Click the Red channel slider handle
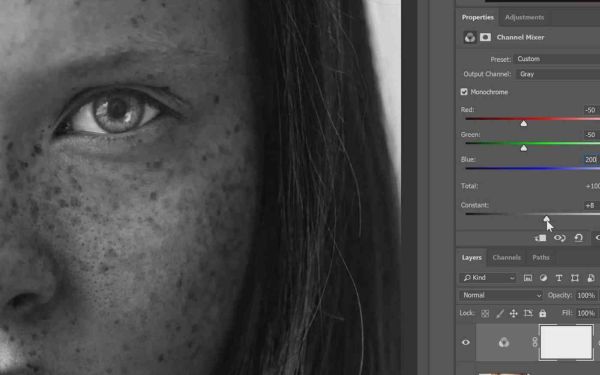The width and height of the screenshot is (600, 375). point(523,123)
